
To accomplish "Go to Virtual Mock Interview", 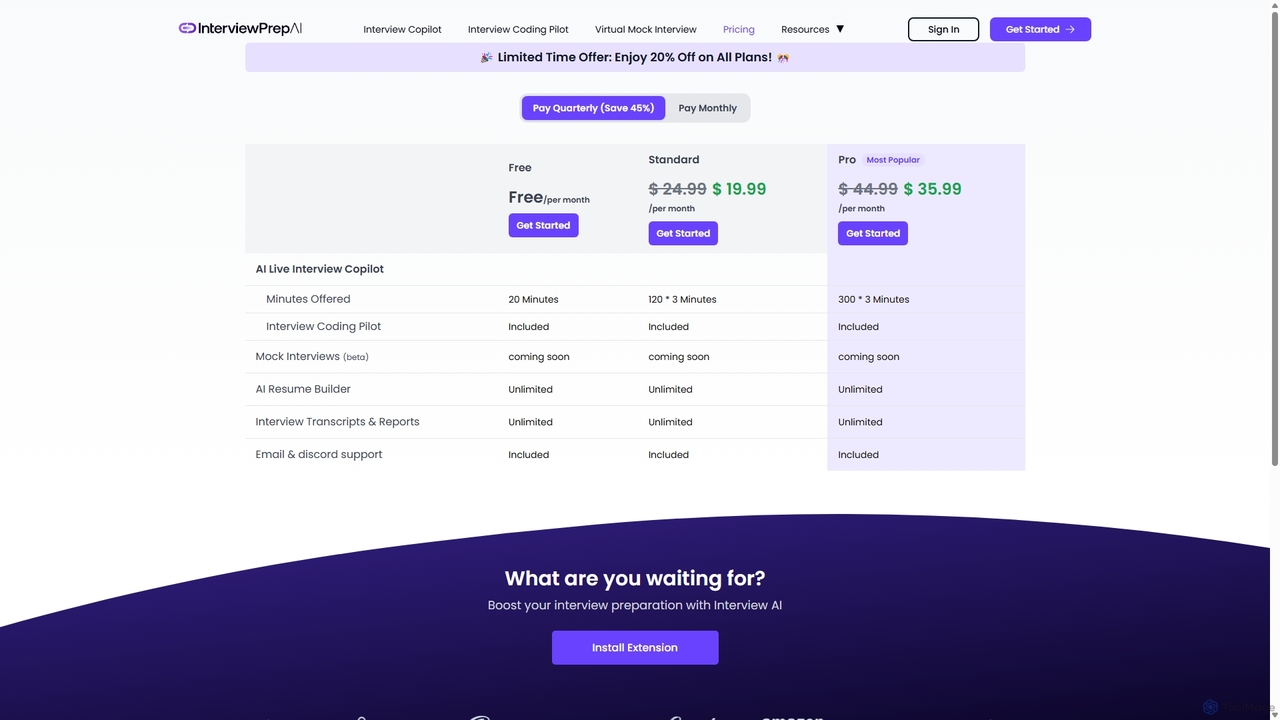I will tap(646, 29).
